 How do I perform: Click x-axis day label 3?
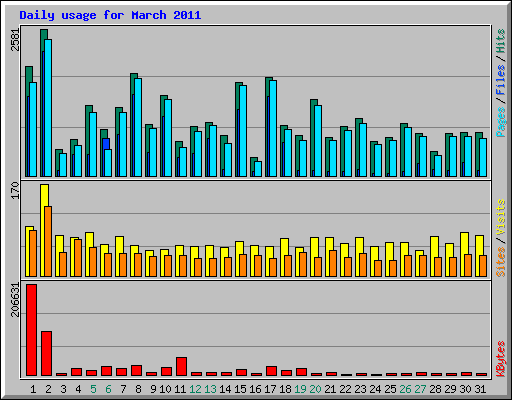pos(63,389)
